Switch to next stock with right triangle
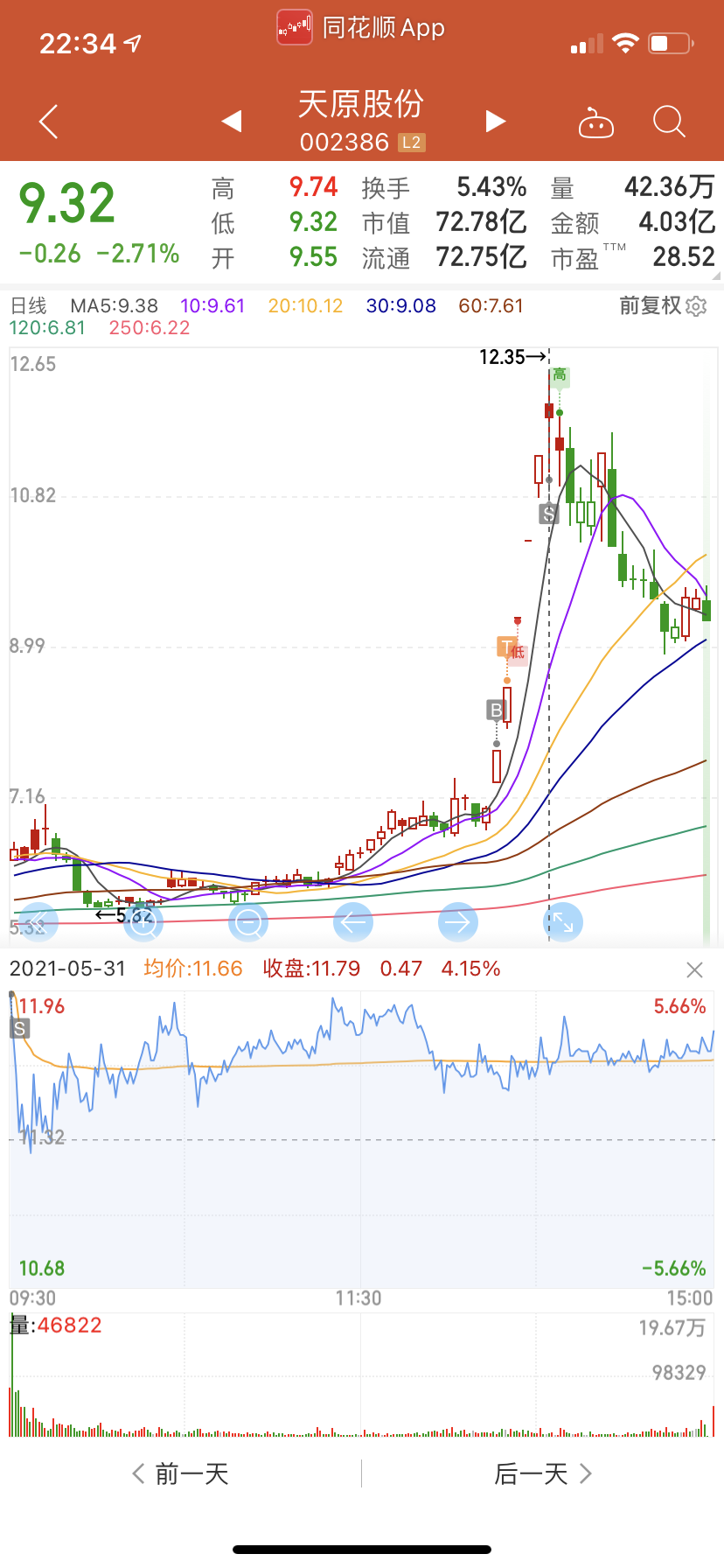The image size is (724, 1568). (496, 122)
